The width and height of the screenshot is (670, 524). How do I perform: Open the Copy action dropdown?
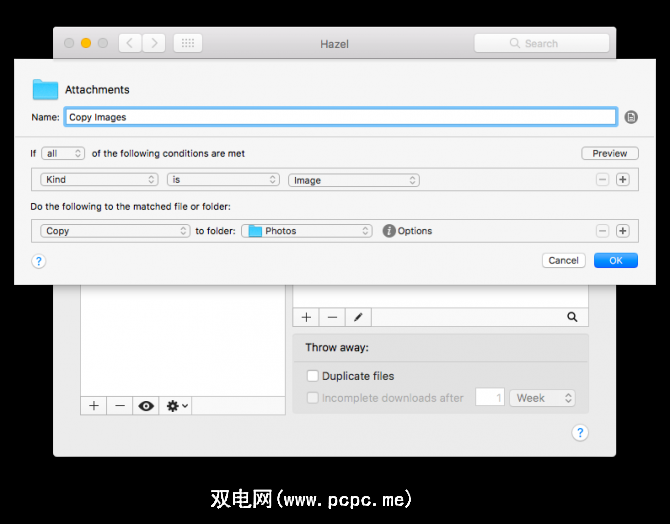click(115, 231)
